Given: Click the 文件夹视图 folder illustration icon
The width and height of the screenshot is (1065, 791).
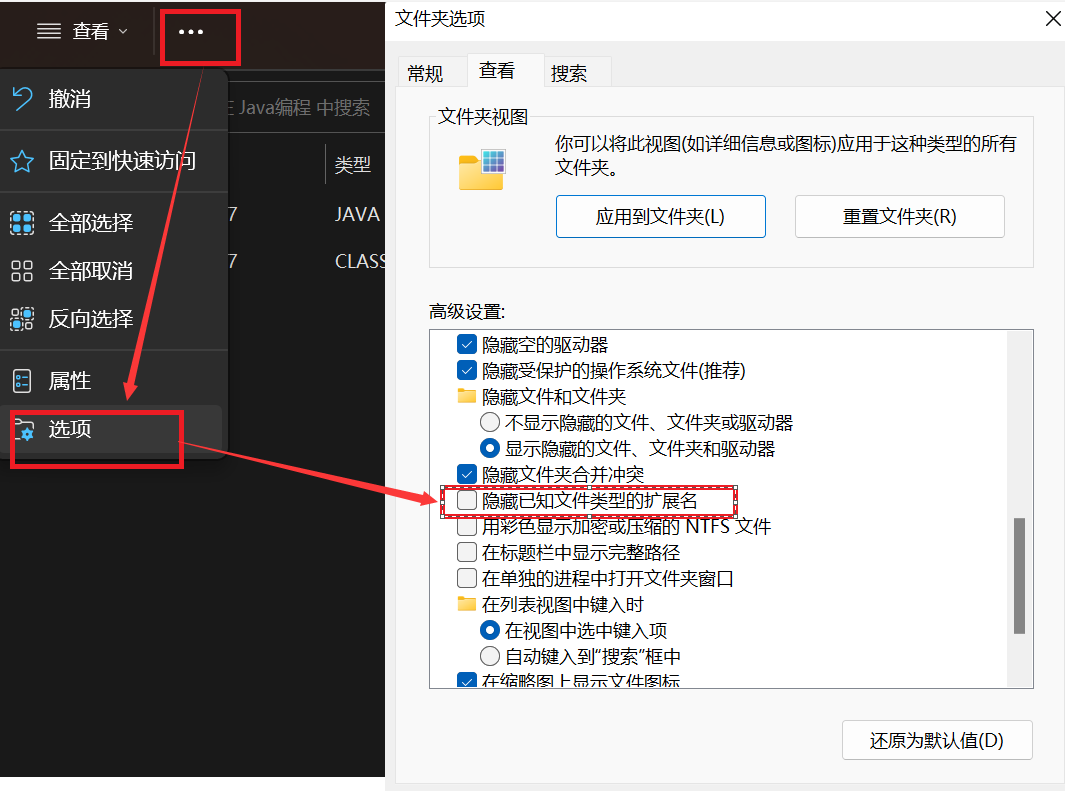Looking at the screenshot, I should tap(482, 170).
